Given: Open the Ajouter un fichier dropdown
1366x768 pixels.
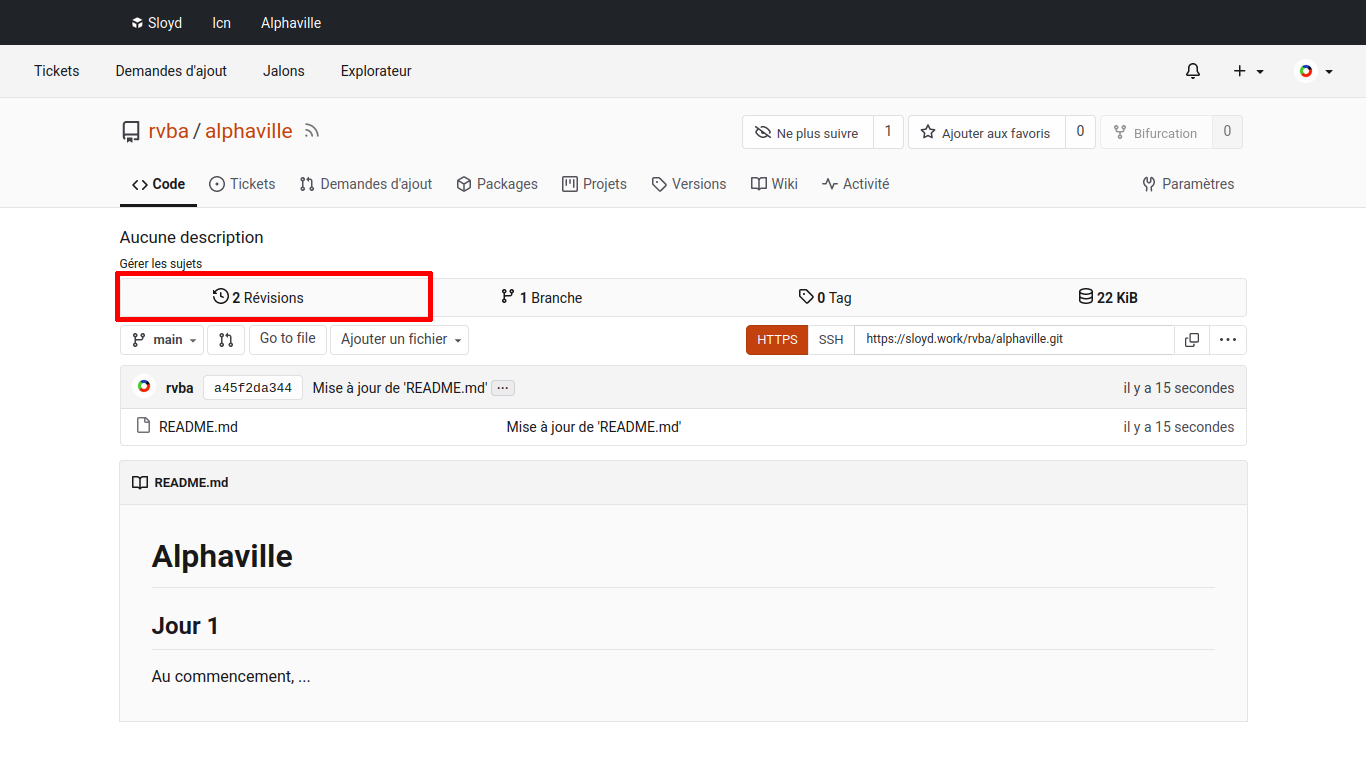Looking at the screenshot, I should (x=399, y=340).
